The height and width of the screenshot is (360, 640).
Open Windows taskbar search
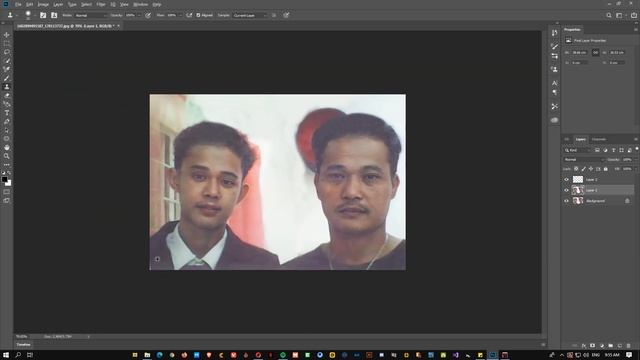pyautogui.click(x=18, y=355)
